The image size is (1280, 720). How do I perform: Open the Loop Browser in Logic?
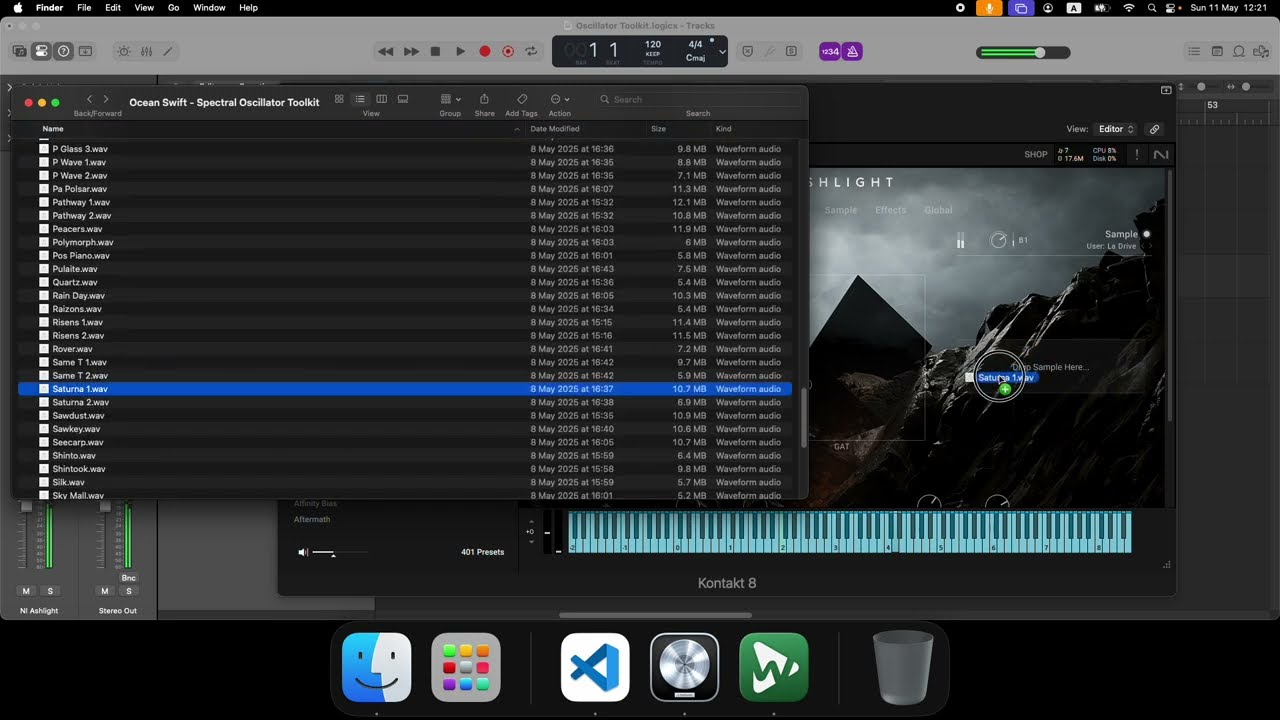tap(1239, 51)
